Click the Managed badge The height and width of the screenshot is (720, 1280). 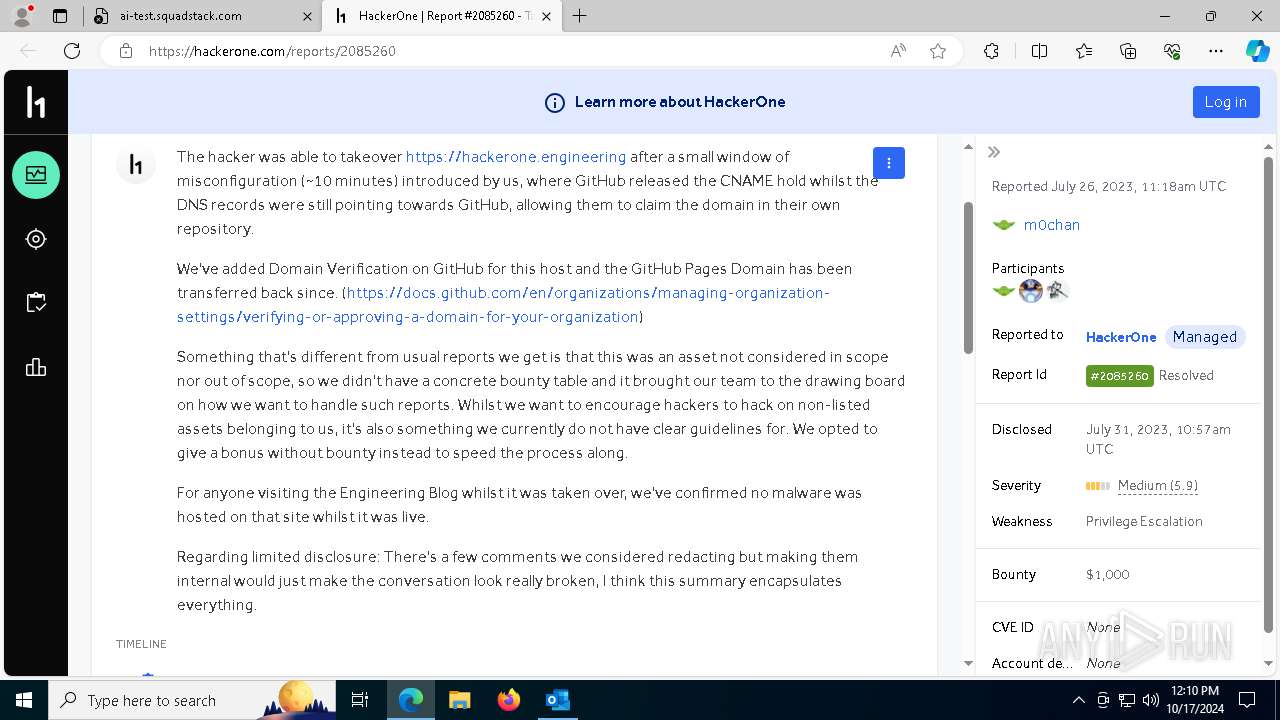click(1205, 337)
